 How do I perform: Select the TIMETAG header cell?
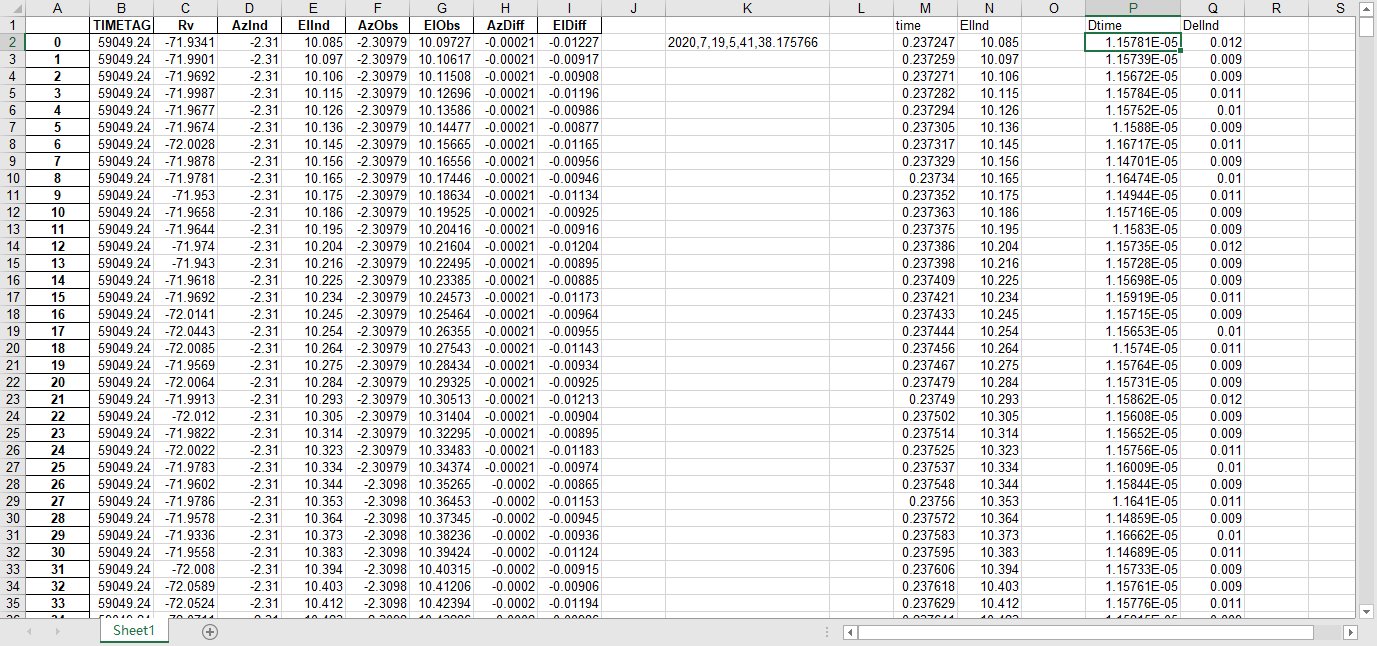point(121,25)
